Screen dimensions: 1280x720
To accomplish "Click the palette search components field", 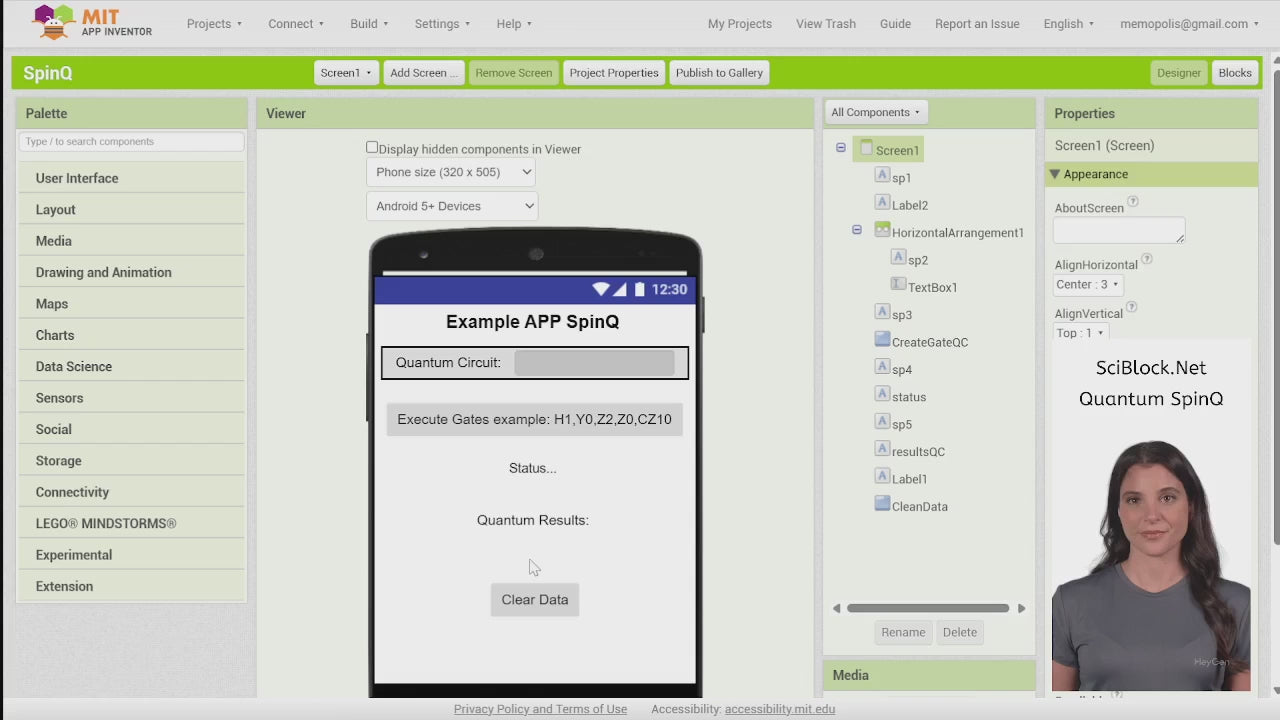I will point(131,142).
